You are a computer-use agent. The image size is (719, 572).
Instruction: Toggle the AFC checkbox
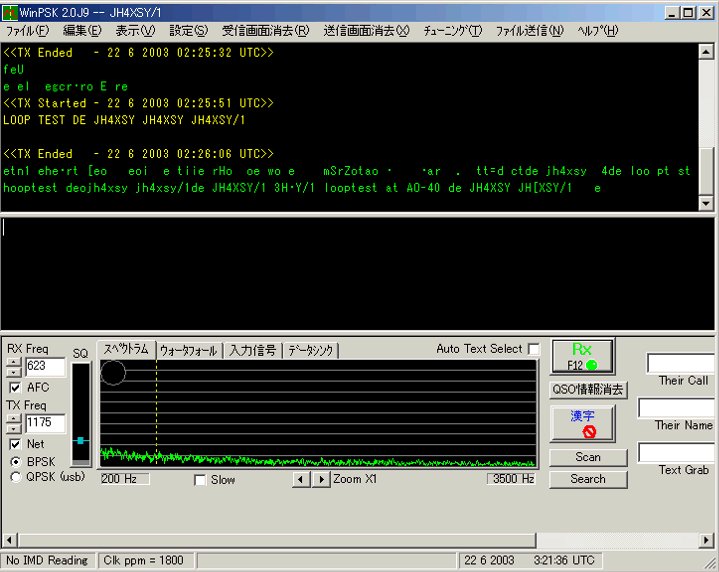click(15, 387)
